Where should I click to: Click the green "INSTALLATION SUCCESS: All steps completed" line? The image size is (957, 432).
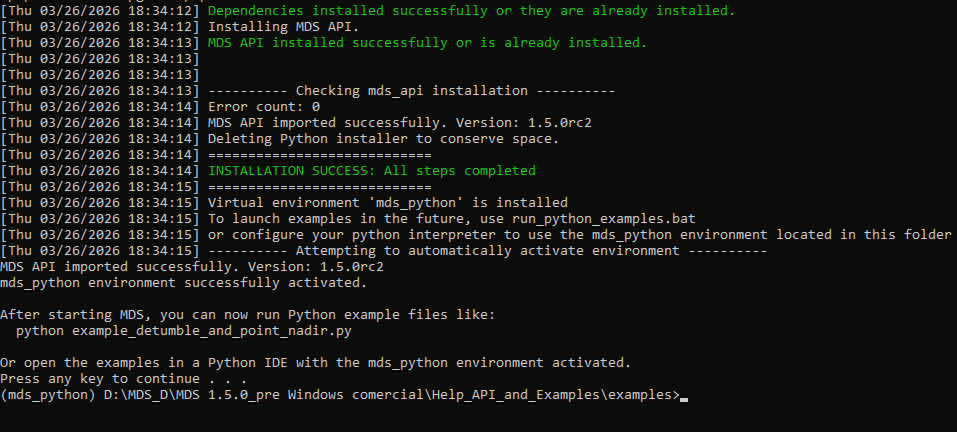371,171
